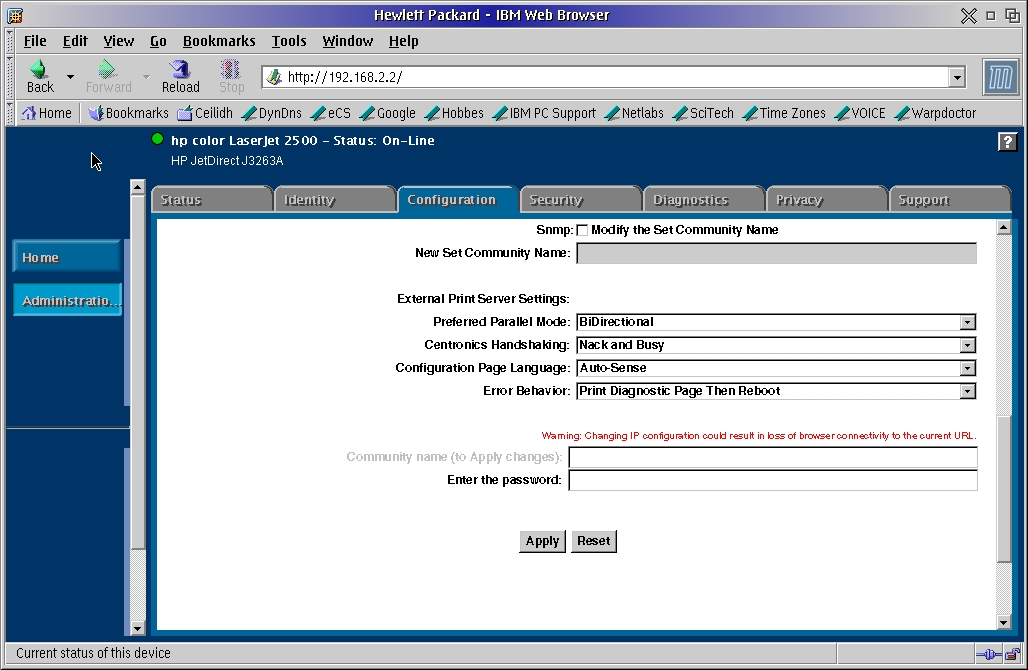Switch to the Privacy tab
The width and height of the screenshot is (1028, 670).
827,200
